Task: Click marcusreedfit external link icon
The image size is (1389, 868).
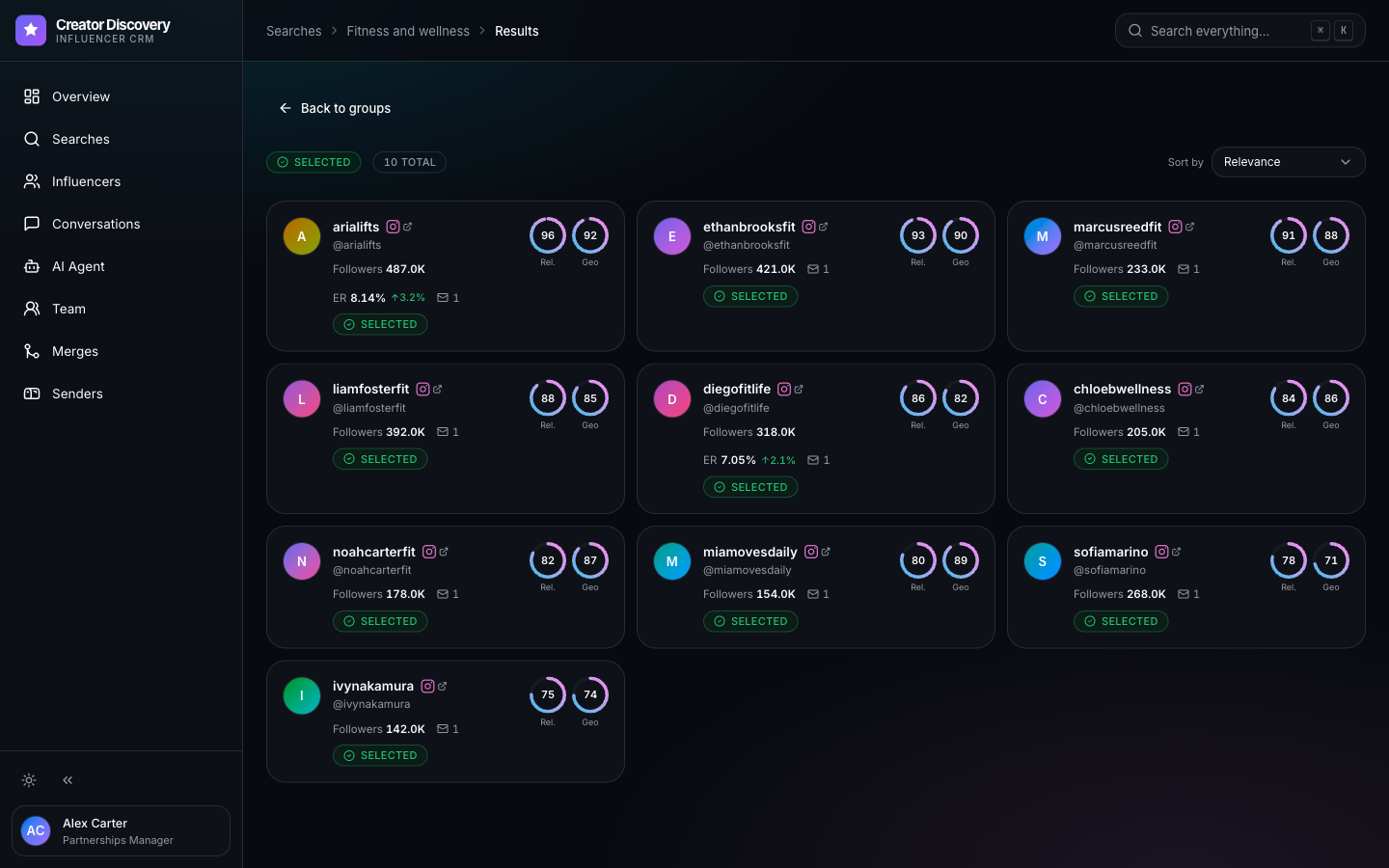Action: (1190, 227)
